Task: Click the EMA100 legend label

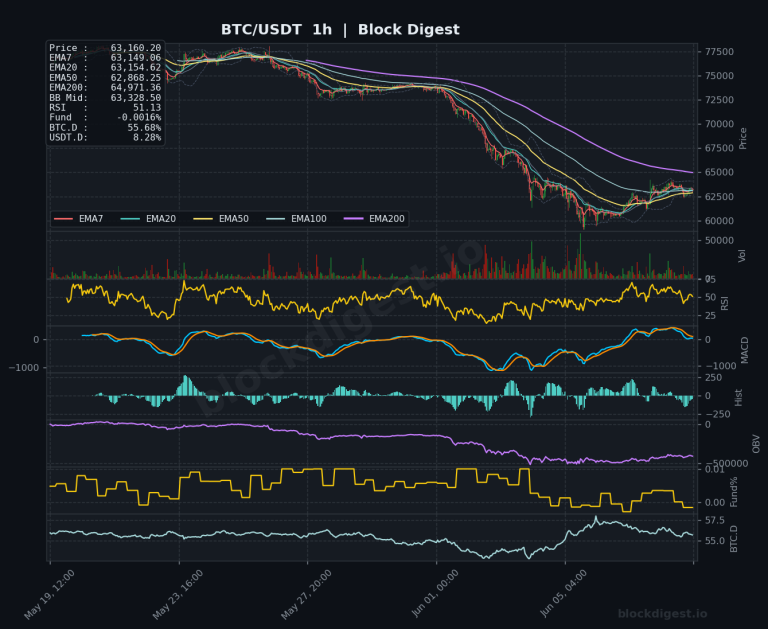Action: coord(309,218)
